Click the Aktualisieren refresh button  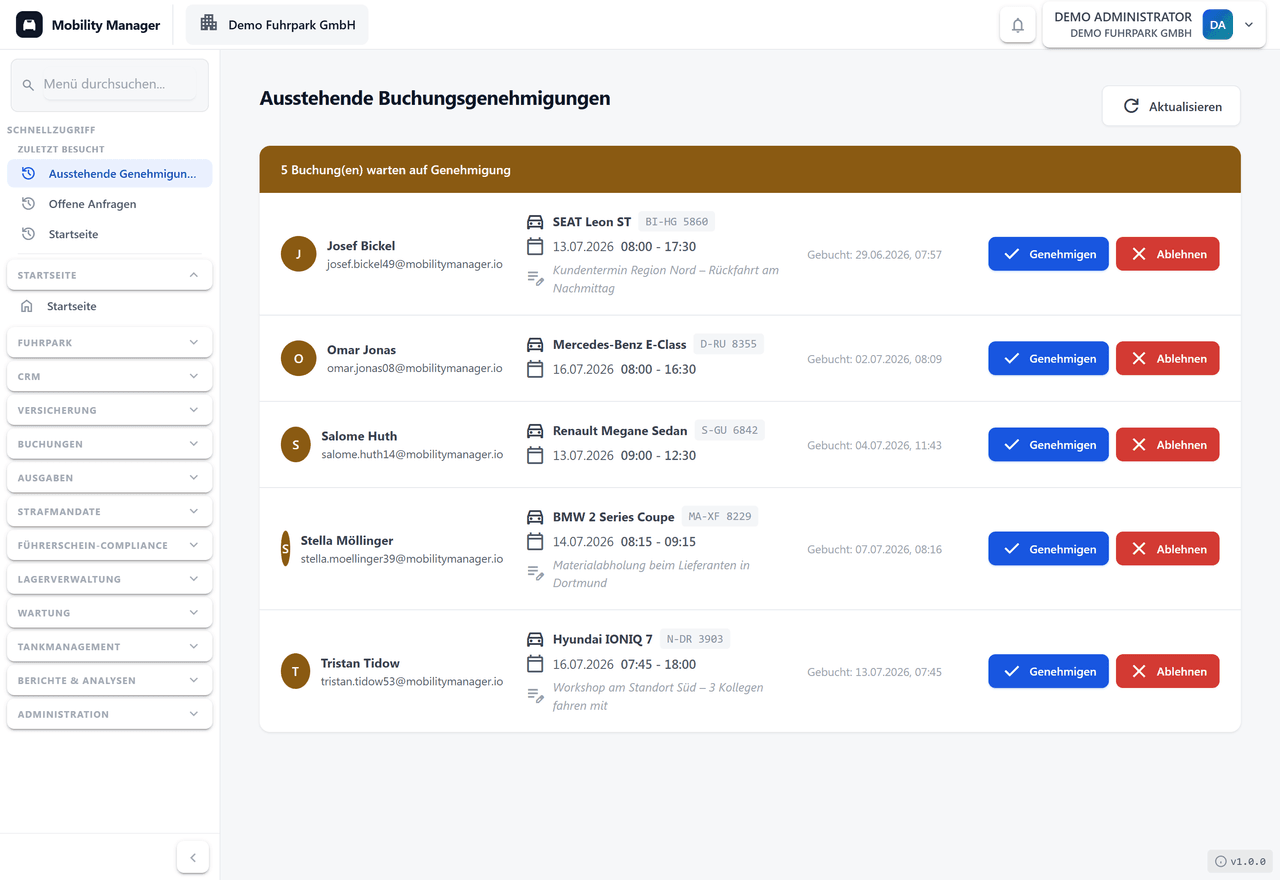click(x=1171, y=106)
